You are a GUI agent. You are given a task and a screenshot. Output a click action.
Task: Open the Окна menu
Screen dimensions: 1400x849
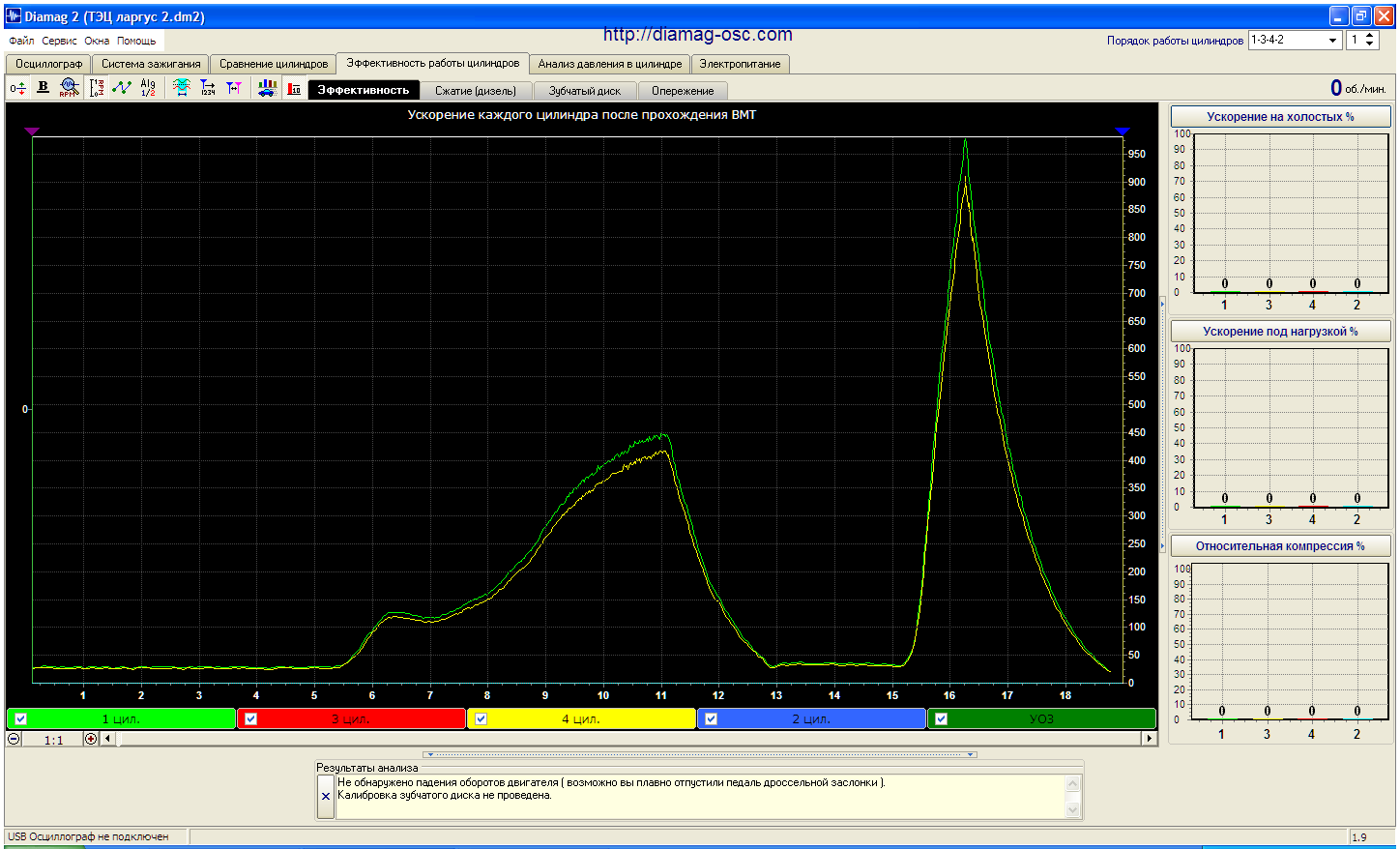97,41
